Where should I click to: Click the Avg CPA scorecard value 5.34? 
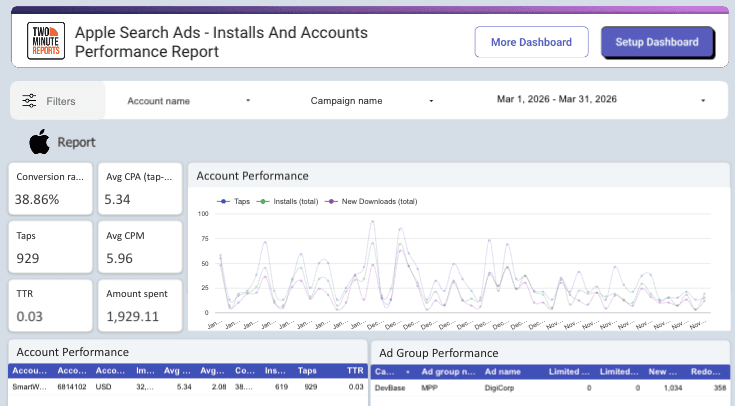point(117,200)
